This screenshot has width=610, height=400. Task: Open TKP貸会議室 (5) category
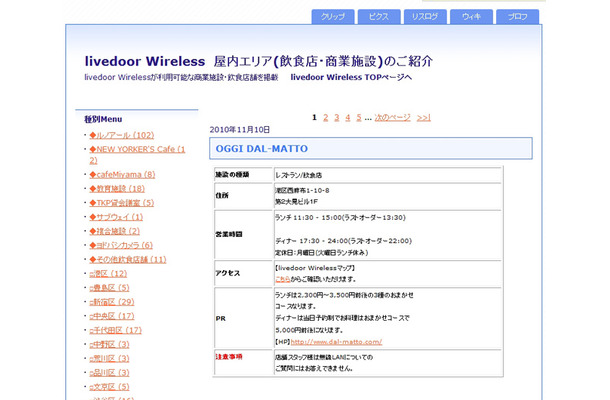pyautogui.click(x=122, y=203)
